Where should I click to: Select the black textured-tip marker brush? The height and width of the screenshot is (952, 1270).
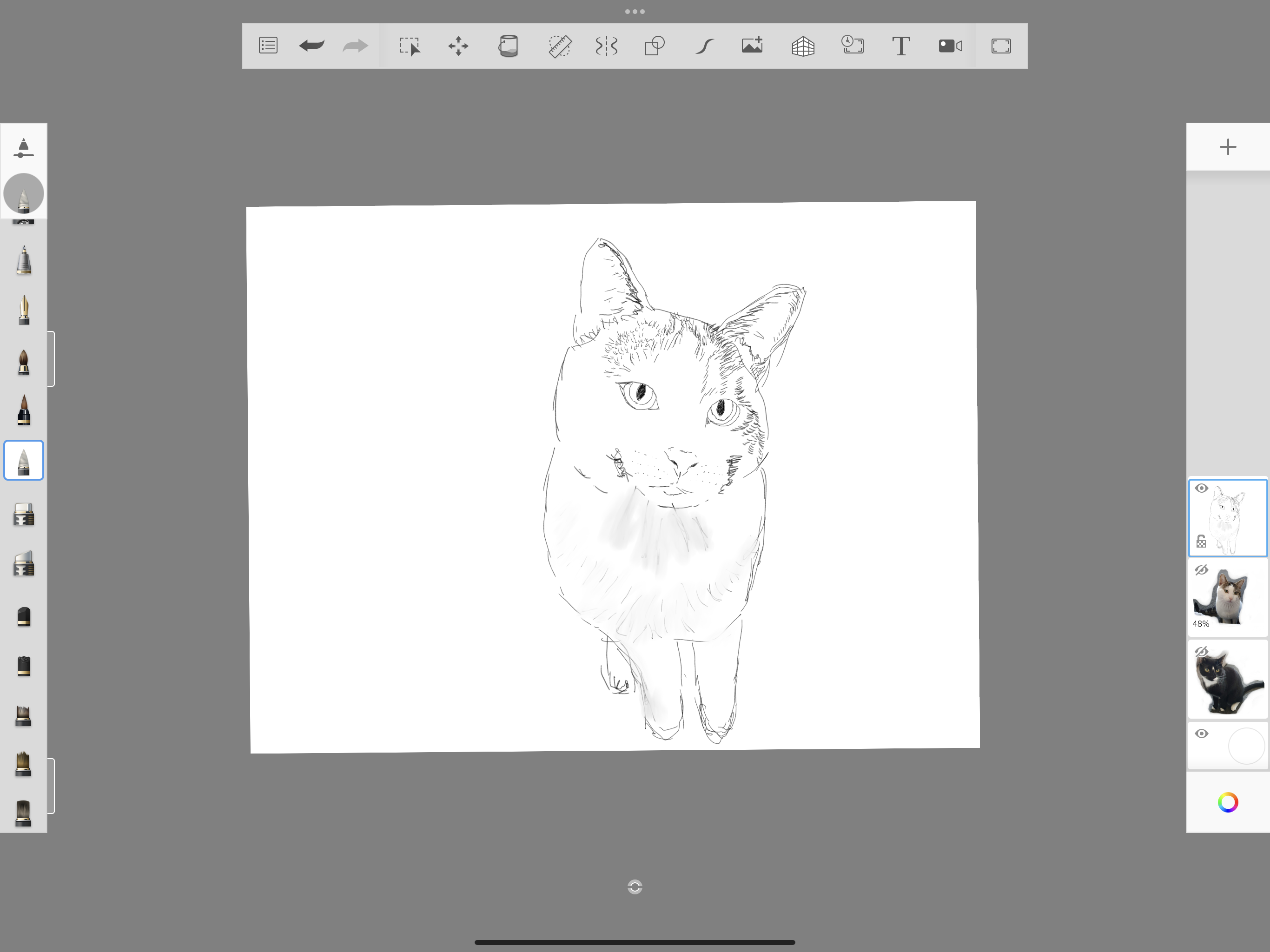point(24,666)
